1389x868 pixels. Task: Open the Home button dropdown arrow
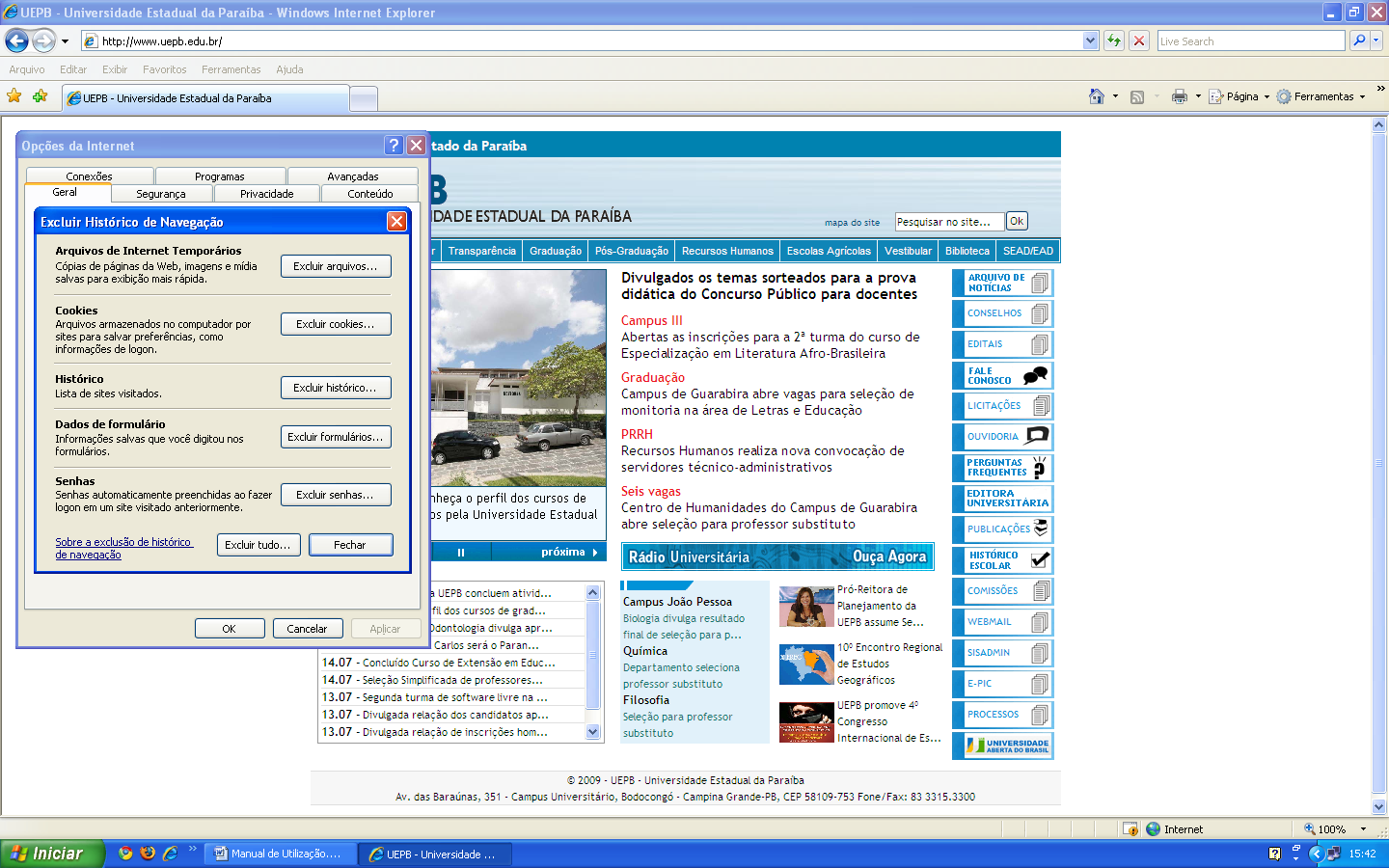[1115, 96]
